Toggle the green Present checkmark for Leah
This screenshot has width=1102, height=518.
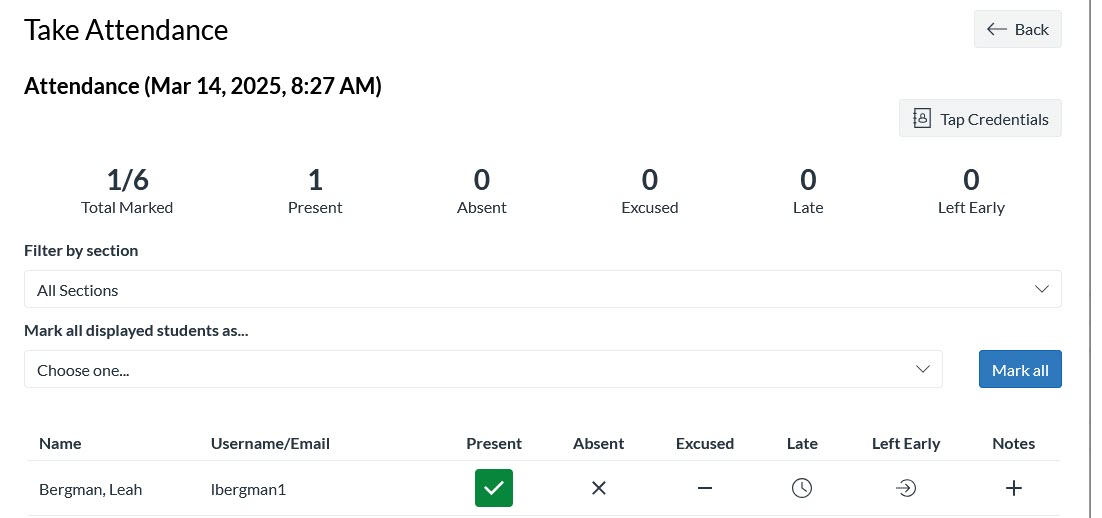click(x=494, y=488)
